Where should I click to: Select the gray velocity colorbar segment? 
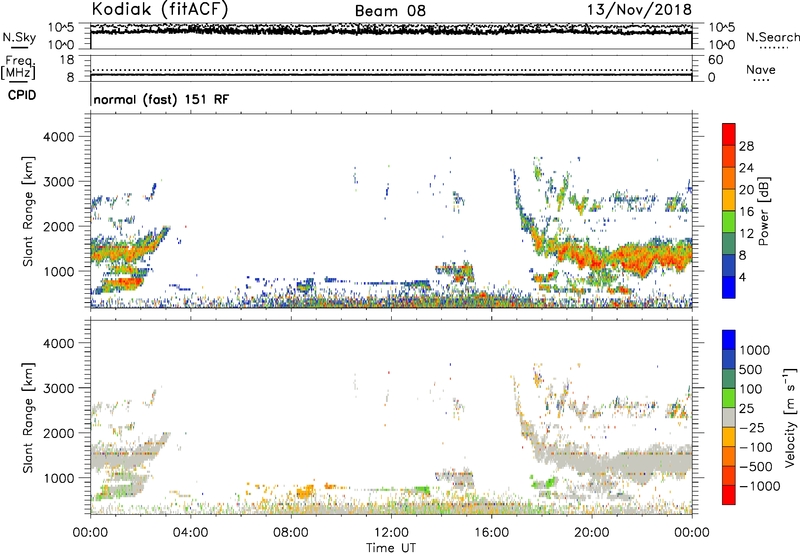(x=729, y=417)
